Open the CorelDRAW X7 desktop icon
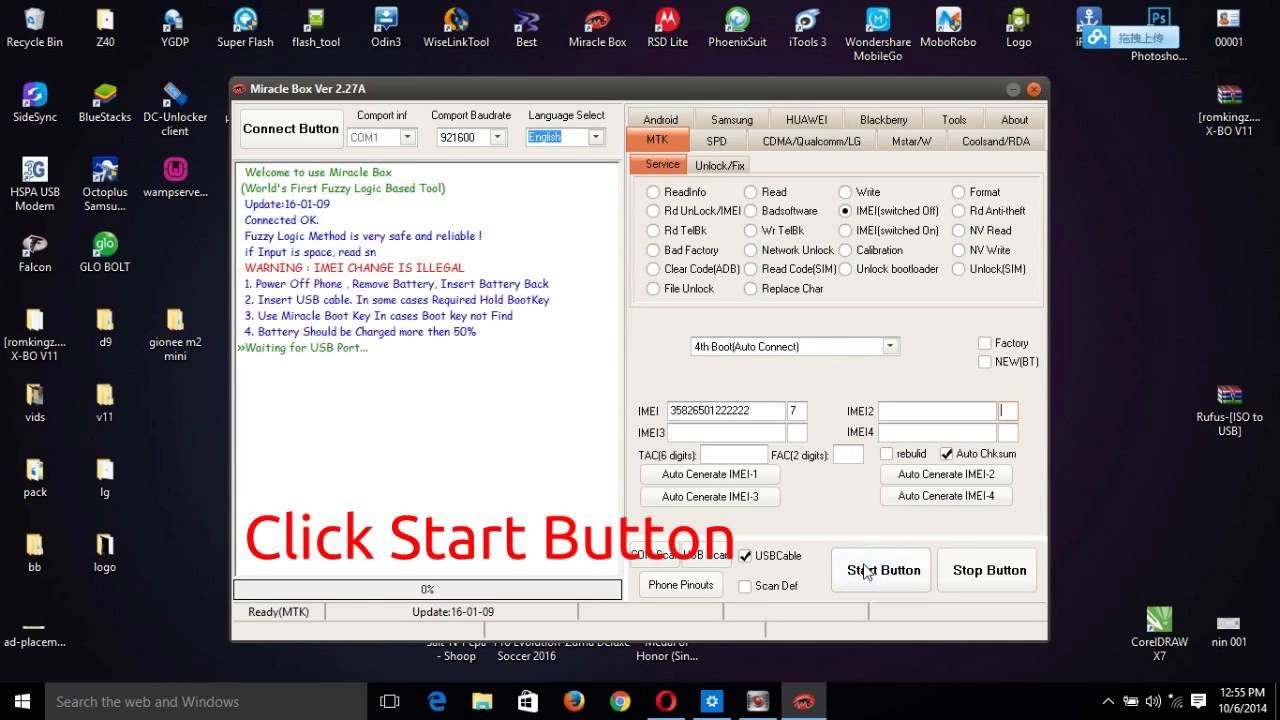The image size is (1280, 720). point(1159,634)
